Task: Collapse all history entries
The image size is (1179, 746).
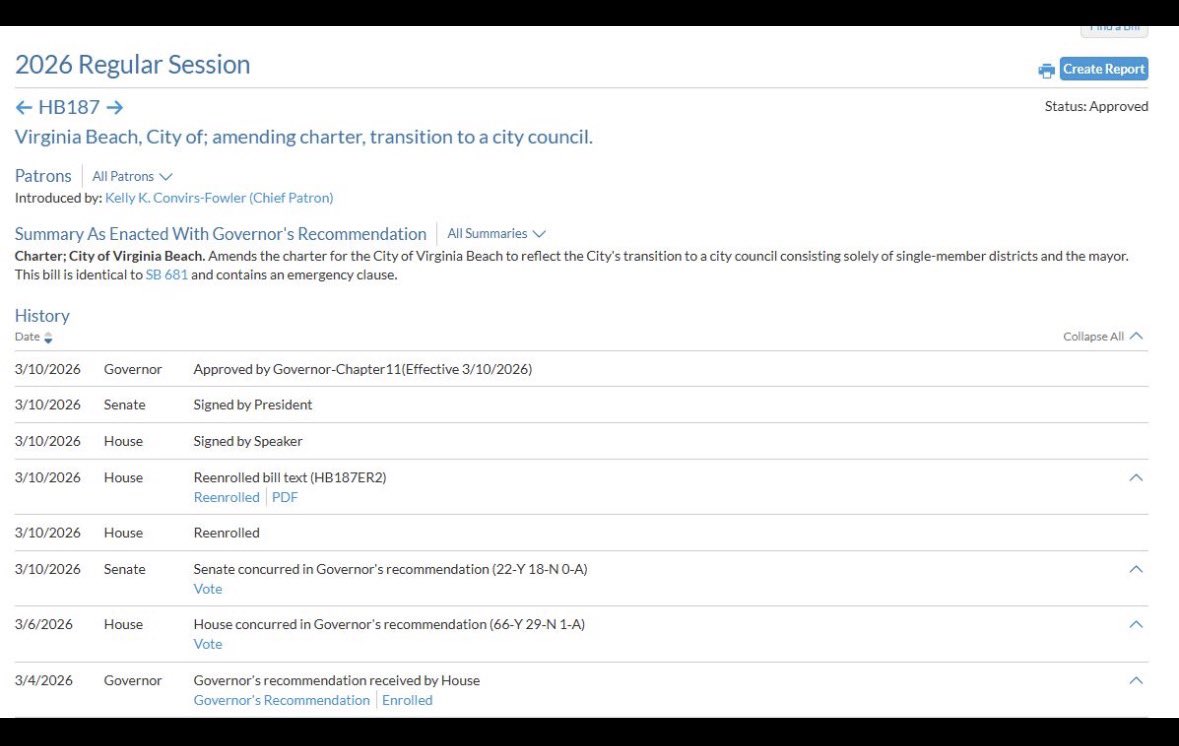Action: pyautogui.click(x=1103, y=336)
